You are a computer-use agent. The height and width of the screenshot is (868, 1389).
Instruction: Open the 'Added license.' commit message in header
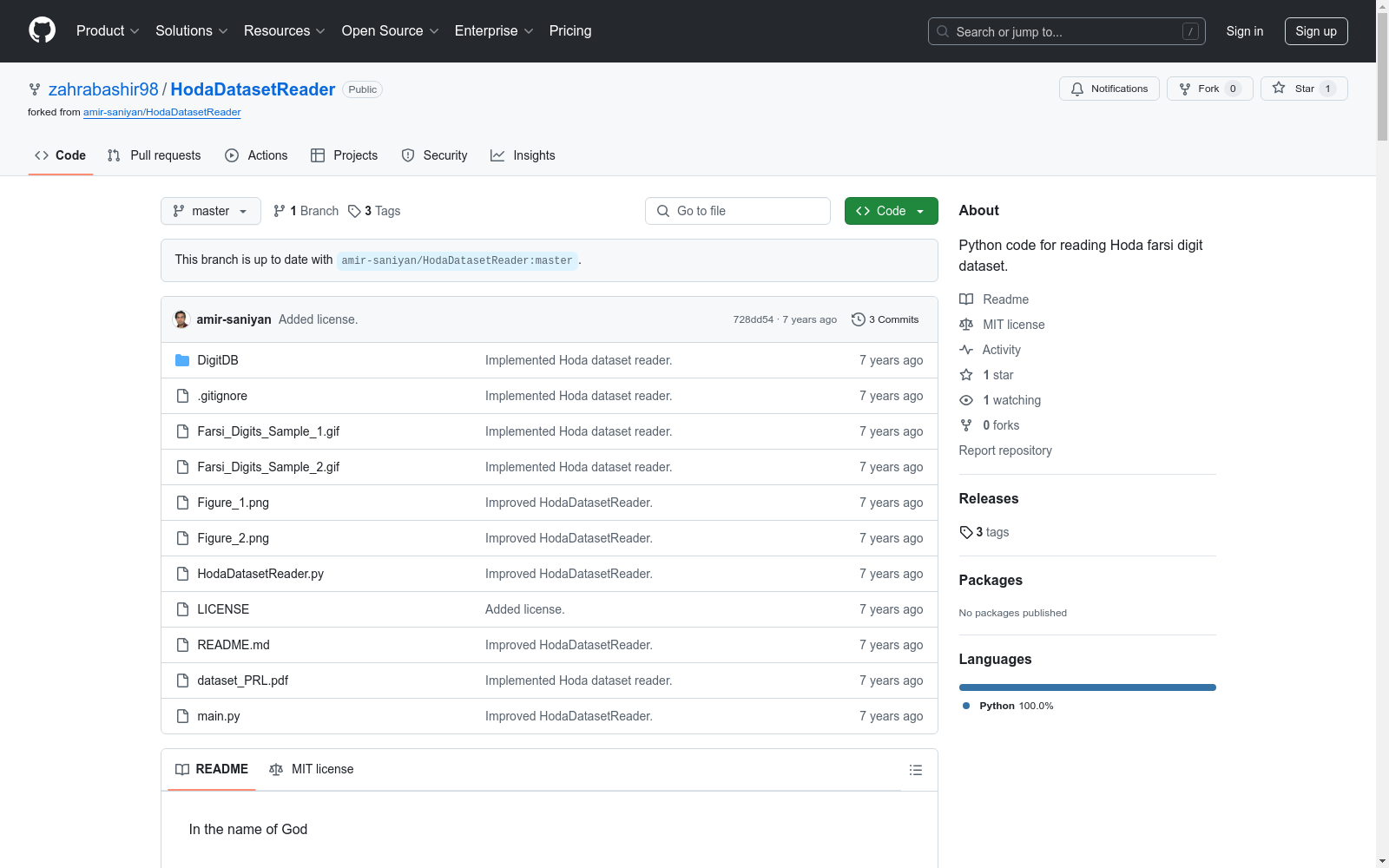pyautogui.click(x=318, y=319)
